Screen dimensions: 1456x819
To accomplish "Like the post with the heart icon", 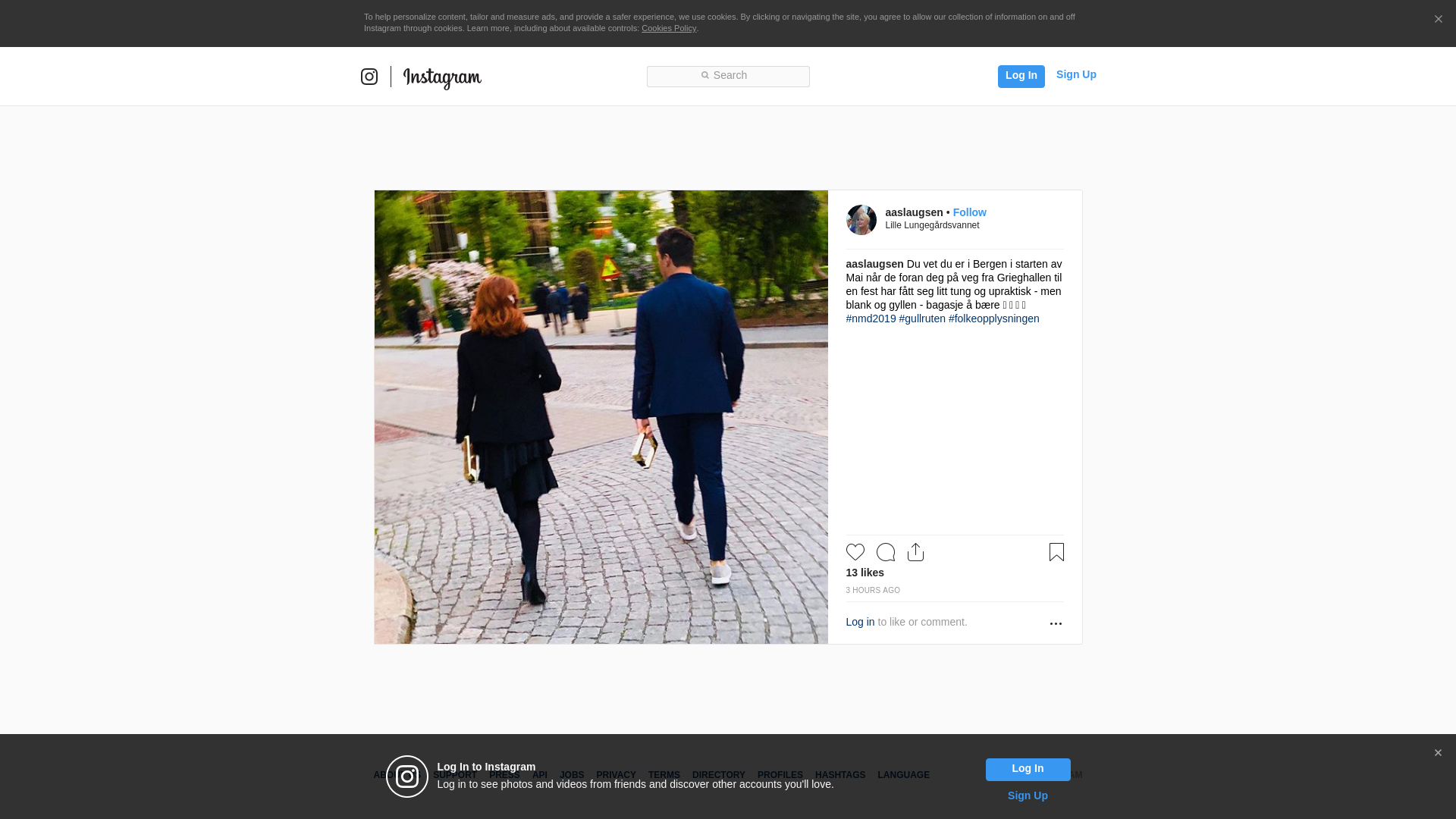I will click(855, 552).
